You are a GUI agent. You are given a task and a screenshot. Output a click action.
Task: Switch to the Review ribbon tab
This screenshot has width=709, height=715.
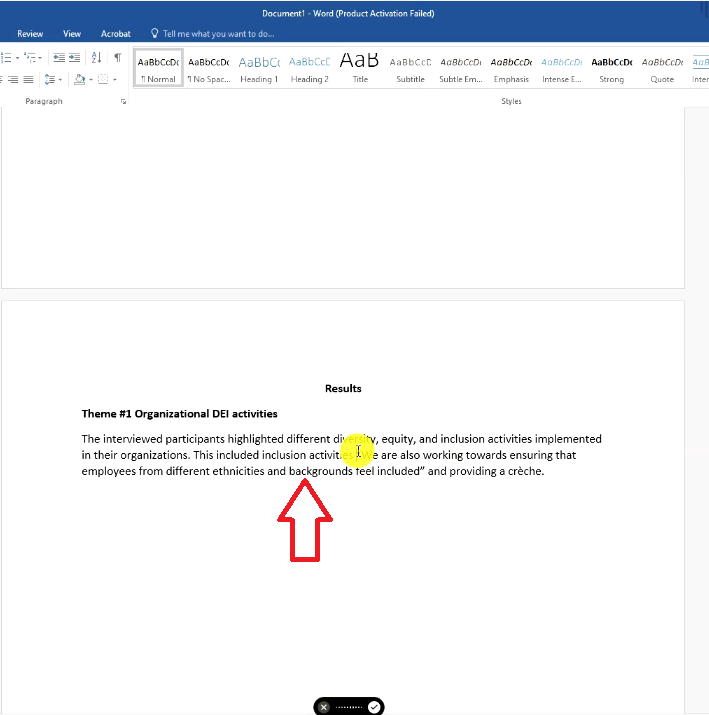pyautogui.click(x=30, y=34)
